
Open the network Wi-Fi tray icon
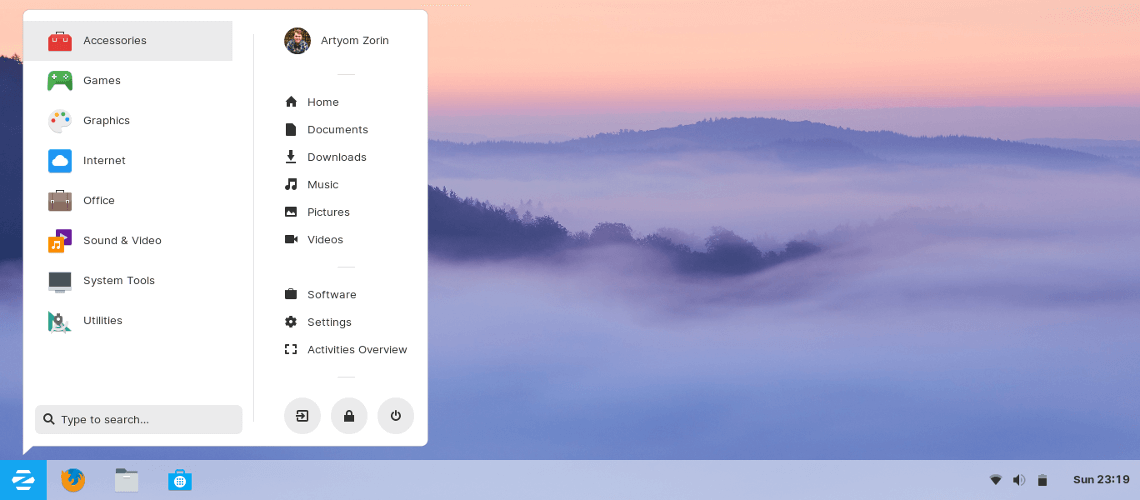(x=995, y=480)
